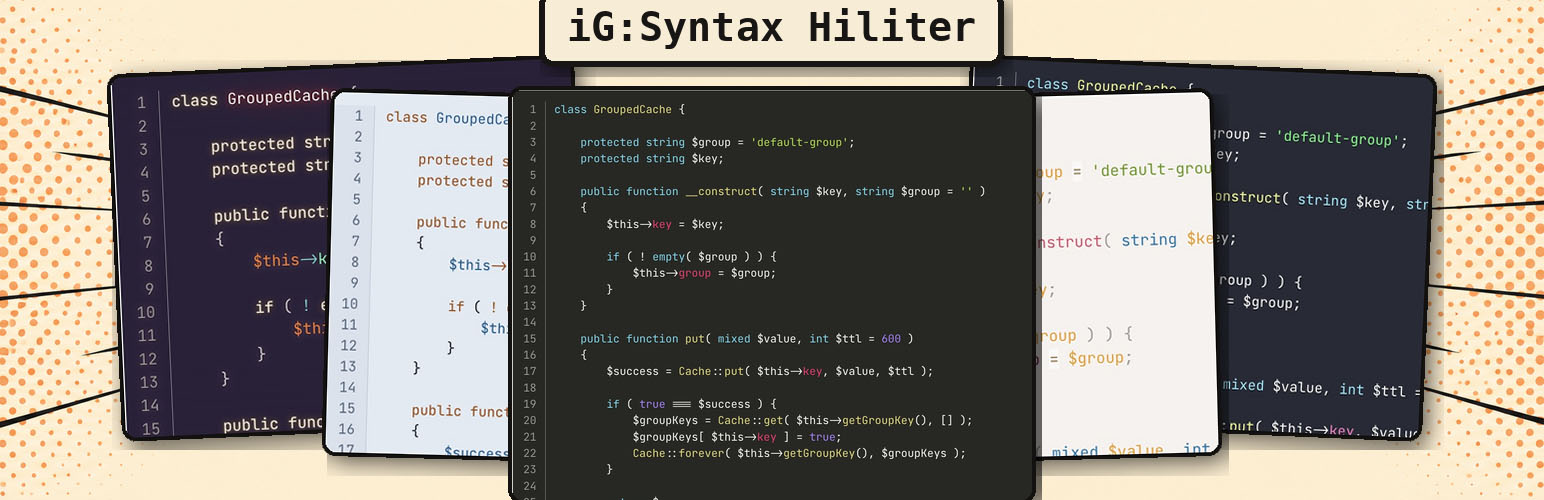Click the iG:Syntax Hiliter title banner
The width and height of the screenshot is (1544, 500).
tap(771, 29)
